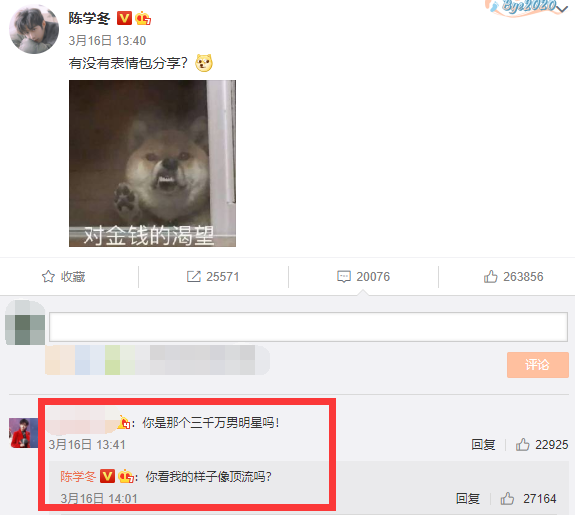Like the comment with 22925 likes
Screen dimensions: 575x515
(x=542, y=445)
